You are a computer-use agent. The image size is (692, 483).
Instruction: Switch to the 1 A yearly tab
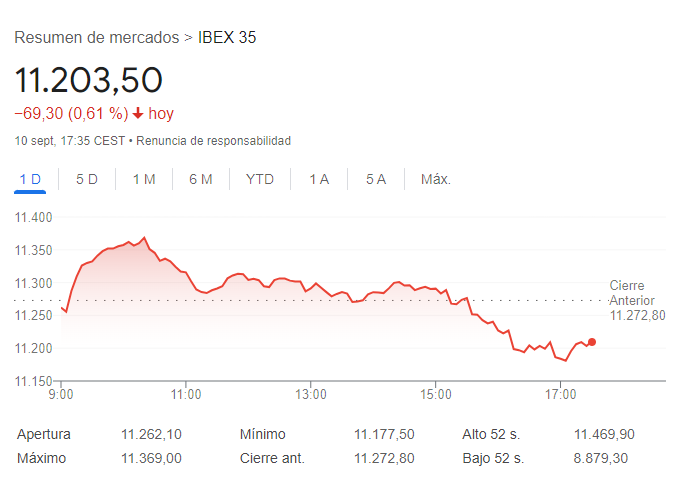point(319,179)
